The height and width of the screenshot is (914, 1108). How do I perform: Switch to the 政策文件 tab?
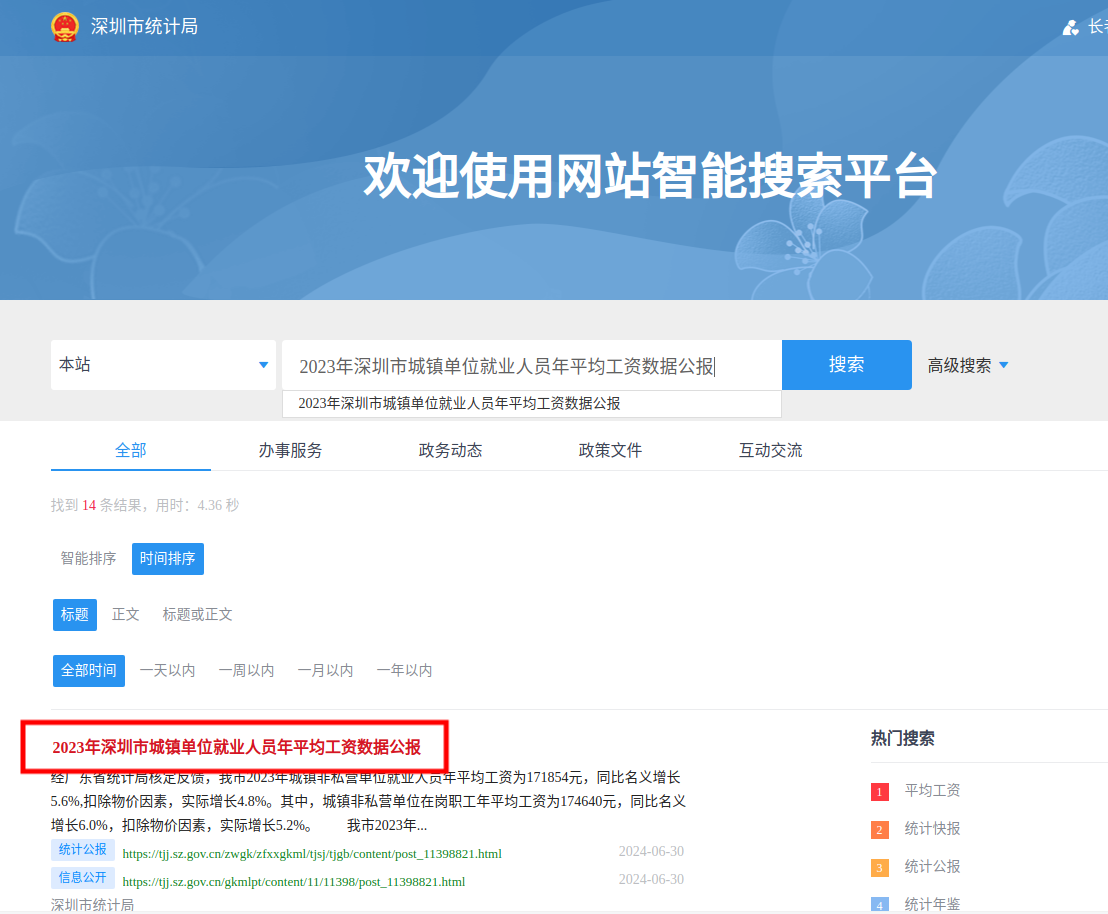[610, 450]
